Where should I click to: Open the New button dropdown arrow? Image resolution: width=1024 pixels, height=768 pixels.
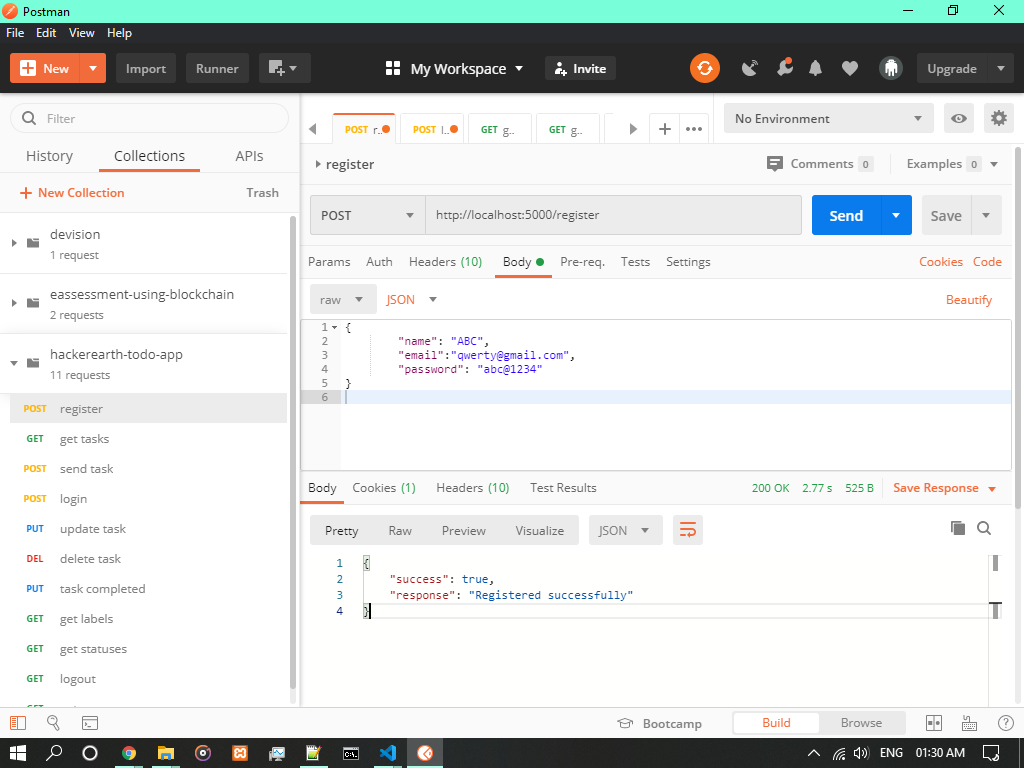click(x=93, y=69)
